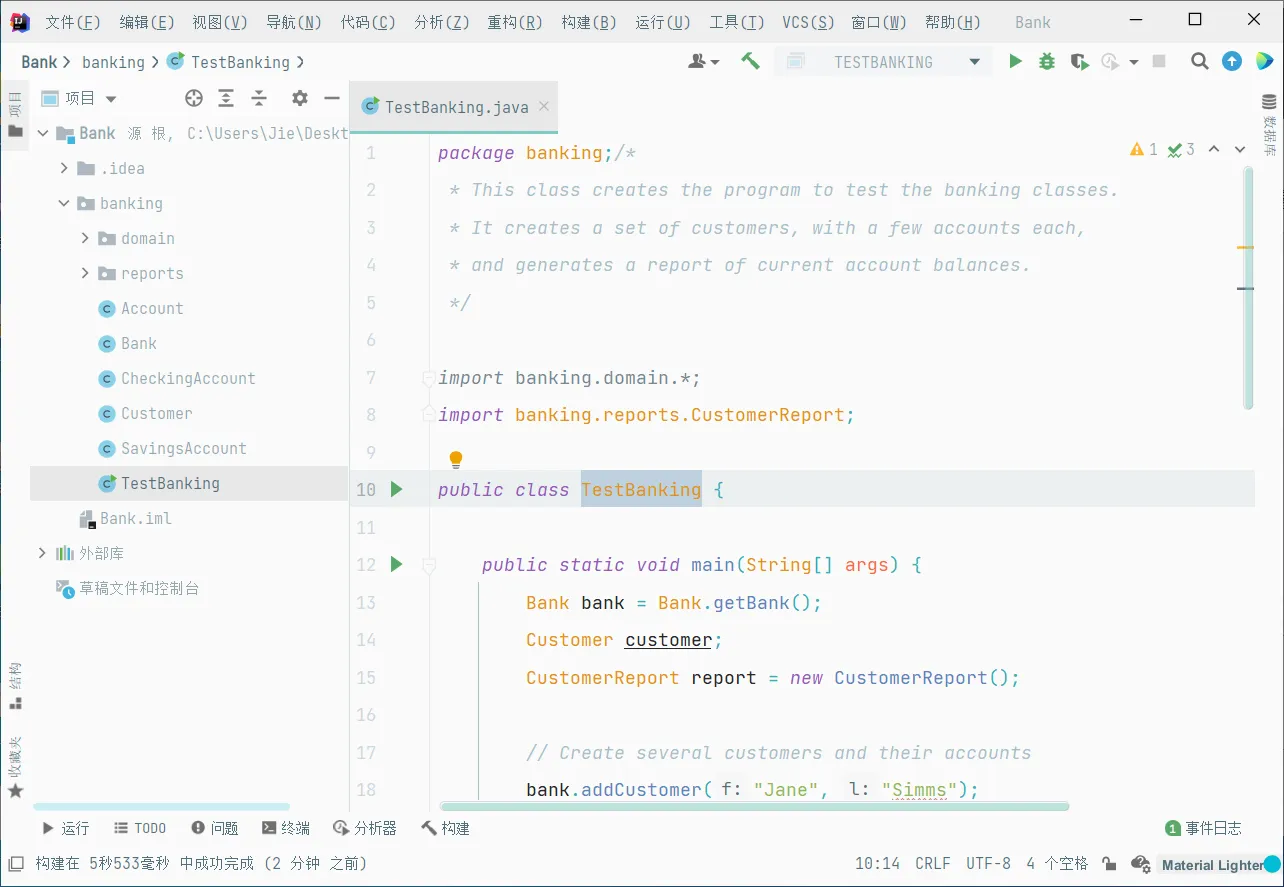Open the TODO tool window
This screenshot has height=887, width=1284.
[140, 828]
